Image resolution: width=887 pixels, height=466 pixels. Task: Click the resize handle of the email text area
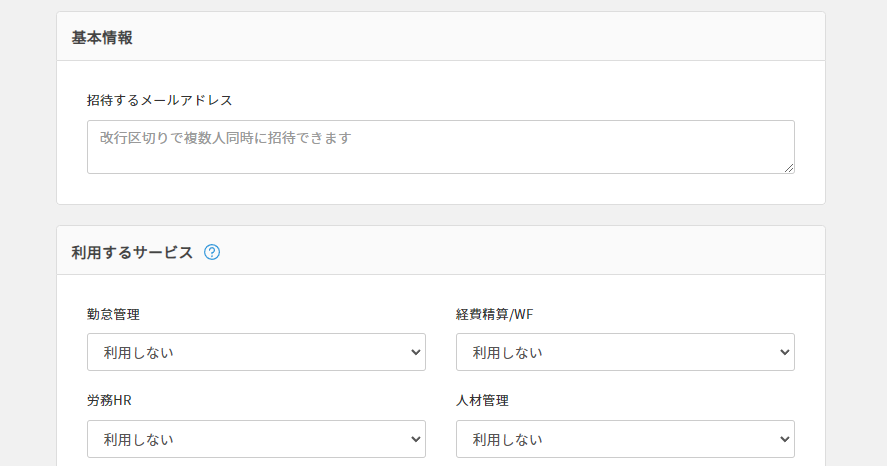(x=788, y=167)
